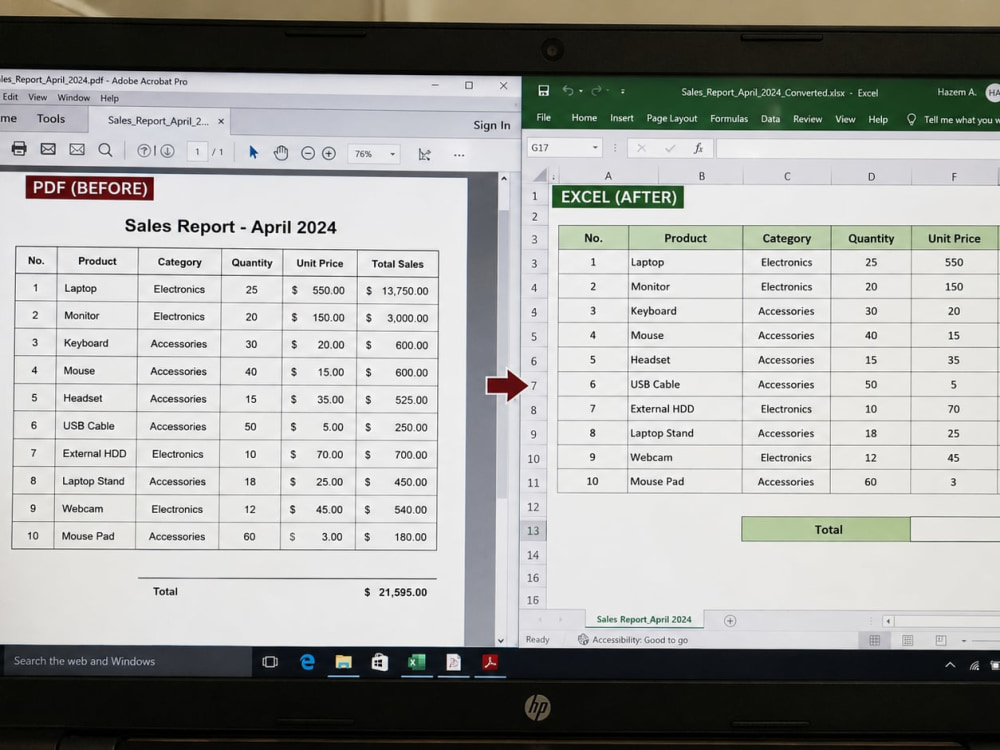Viewport: 1000px width, 750px height.
Task: Open the Excel File tab
Action: pos(543,117)
